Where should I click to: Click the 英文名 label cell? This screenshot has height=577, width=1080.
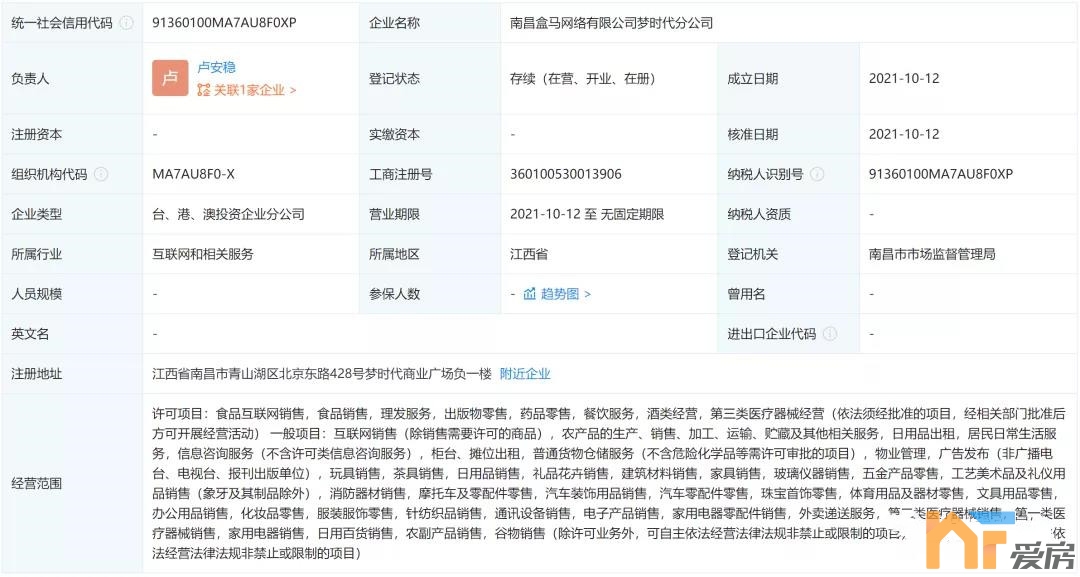[72, 334]
